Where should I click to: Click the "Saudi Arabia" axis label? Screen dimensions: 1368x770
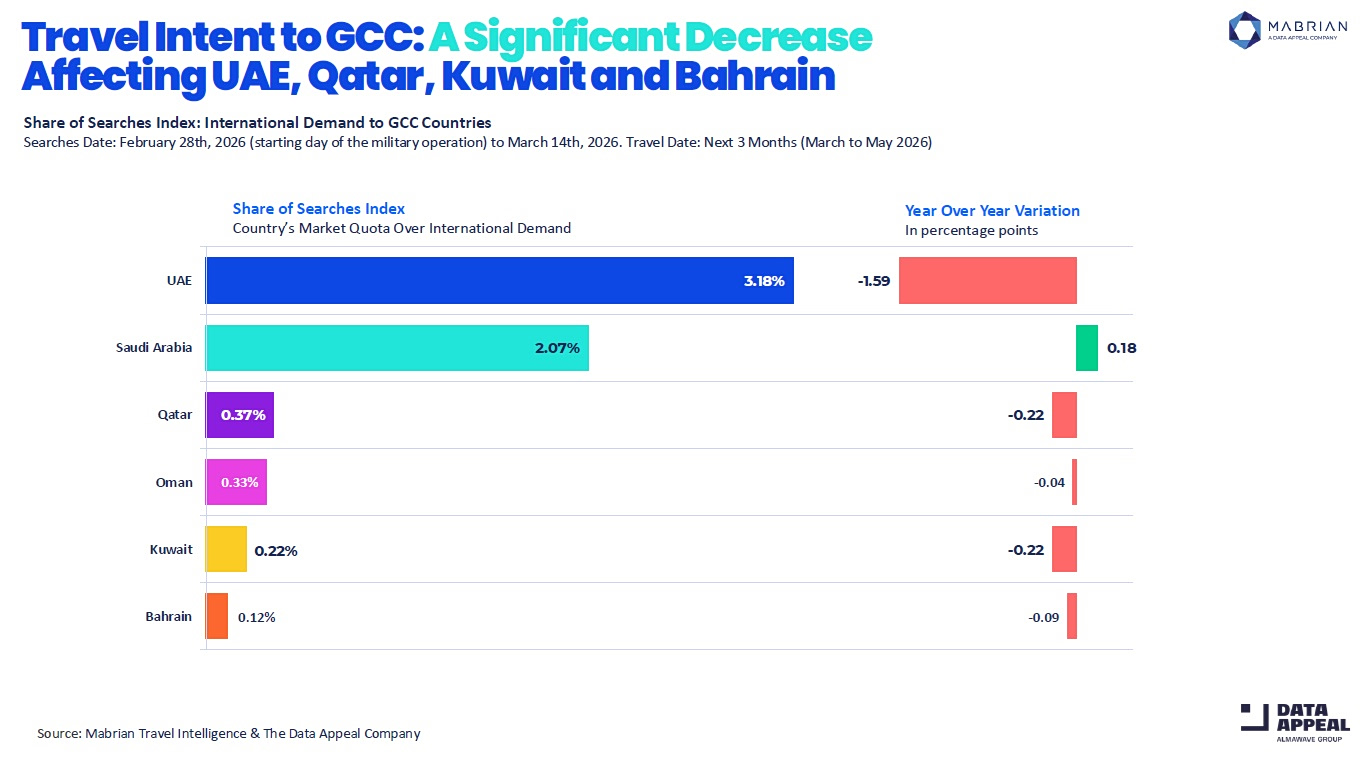click(x=154, y=348)
